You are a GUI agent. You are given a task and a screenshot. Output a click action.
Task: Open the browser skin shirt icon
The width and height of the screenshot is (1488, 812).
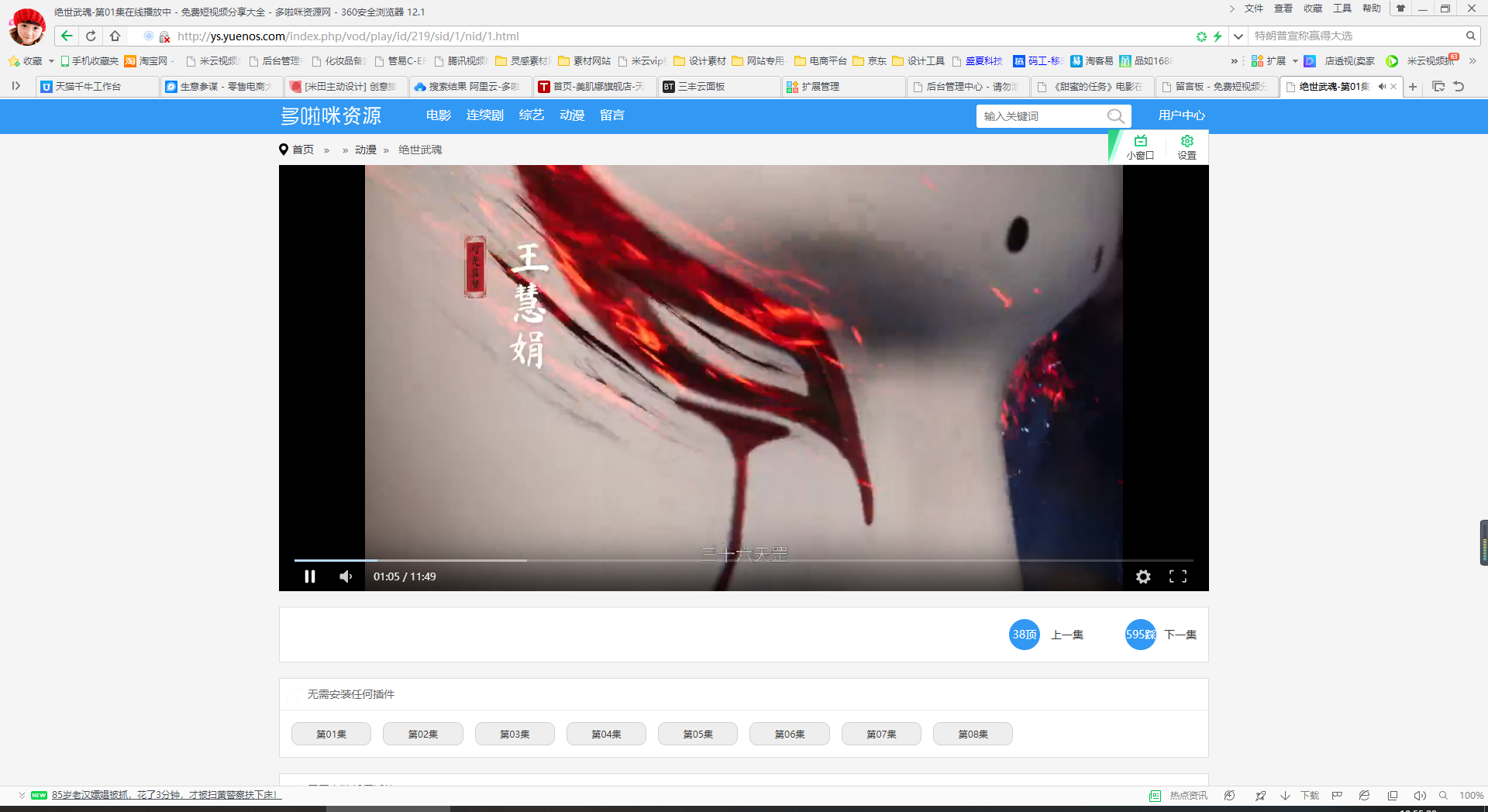(x=1400, y=9)
